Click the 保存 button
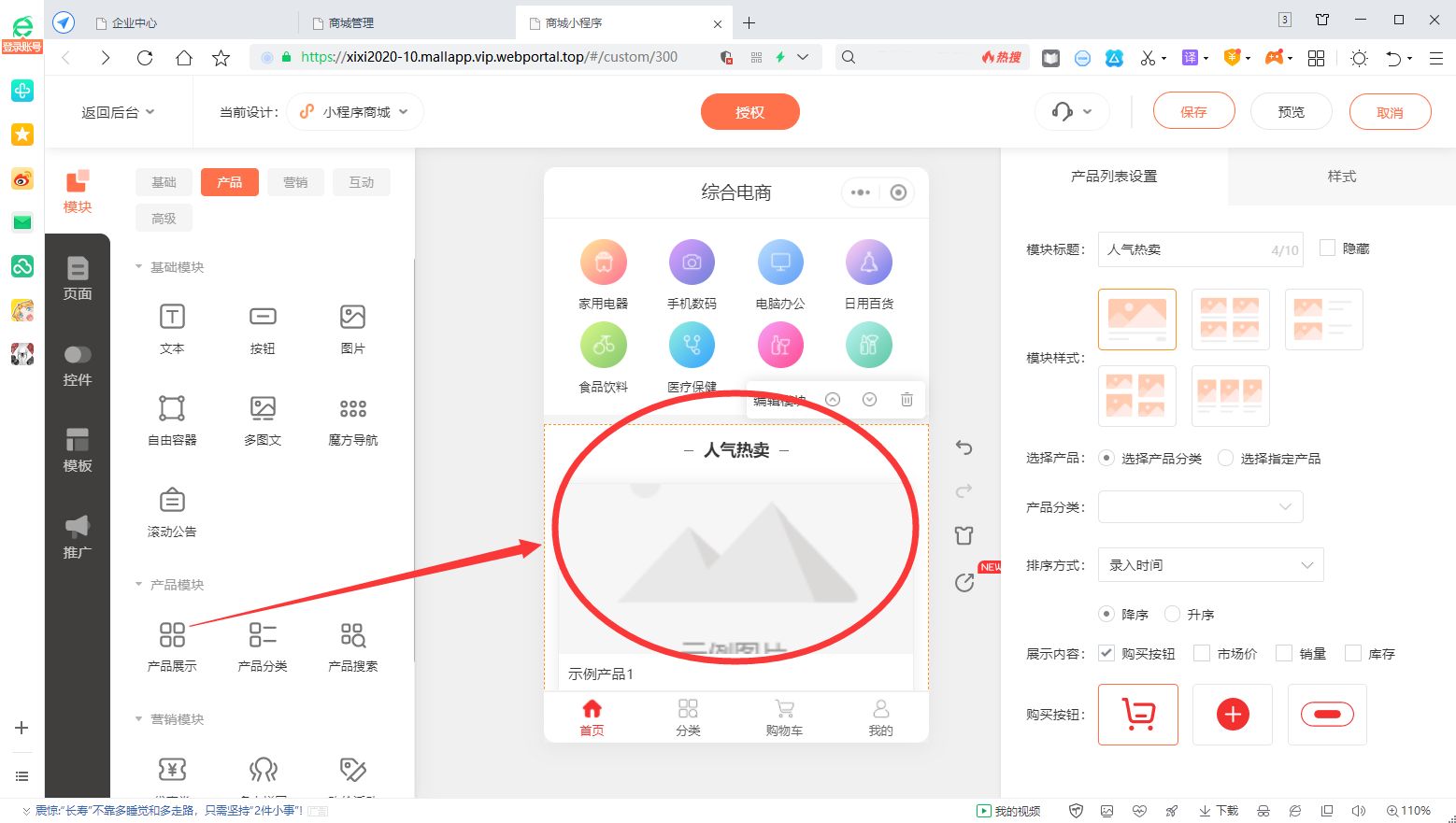1456x823 pixels. 1193,110
